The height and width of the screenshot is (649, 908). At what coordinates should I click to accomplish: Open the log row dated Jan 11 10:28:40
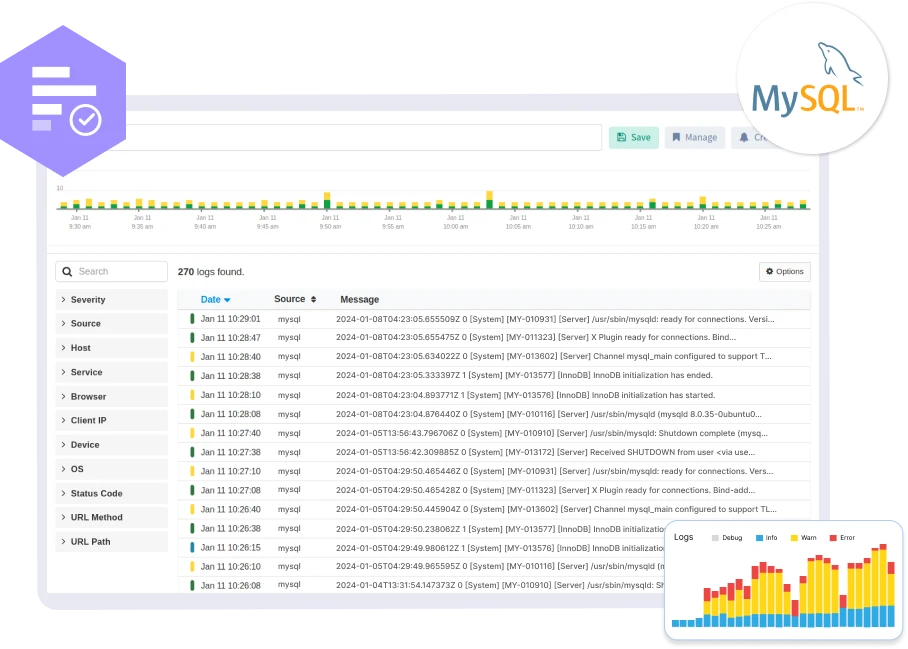pyautogui.click(x=494, y=357)
